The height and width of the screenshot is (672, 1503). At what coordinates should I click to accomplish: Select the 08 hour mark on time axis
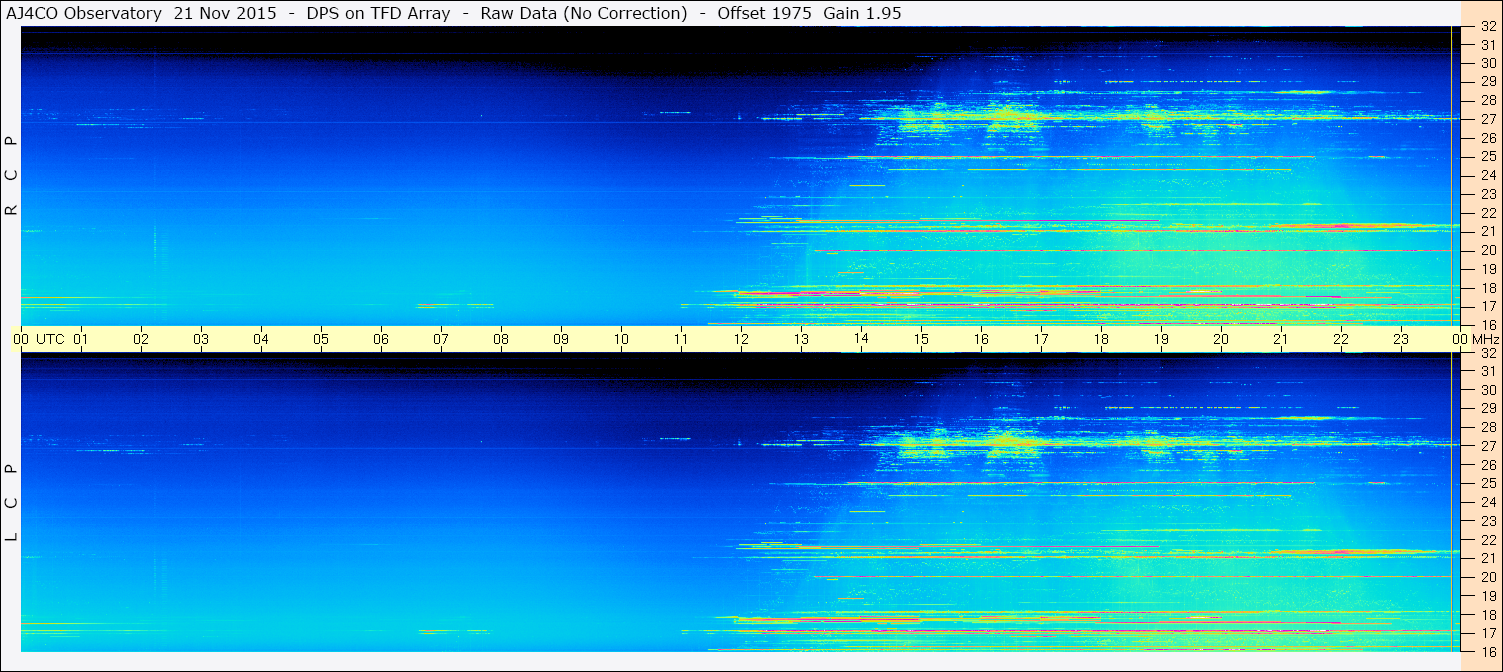pyautogui.click(x=501, y=339)
